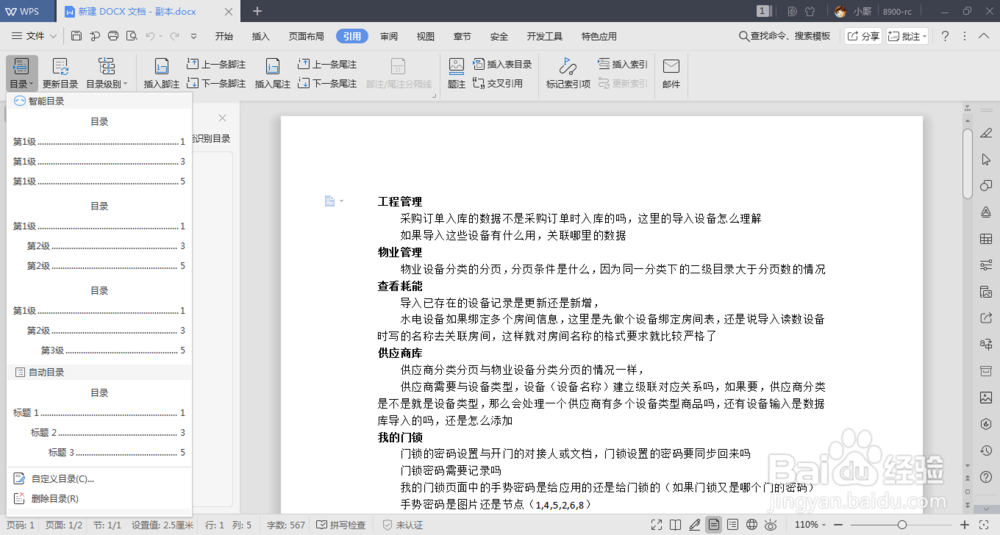Click the zoom in plus button

pyautogui.click(x=964, y=525)
